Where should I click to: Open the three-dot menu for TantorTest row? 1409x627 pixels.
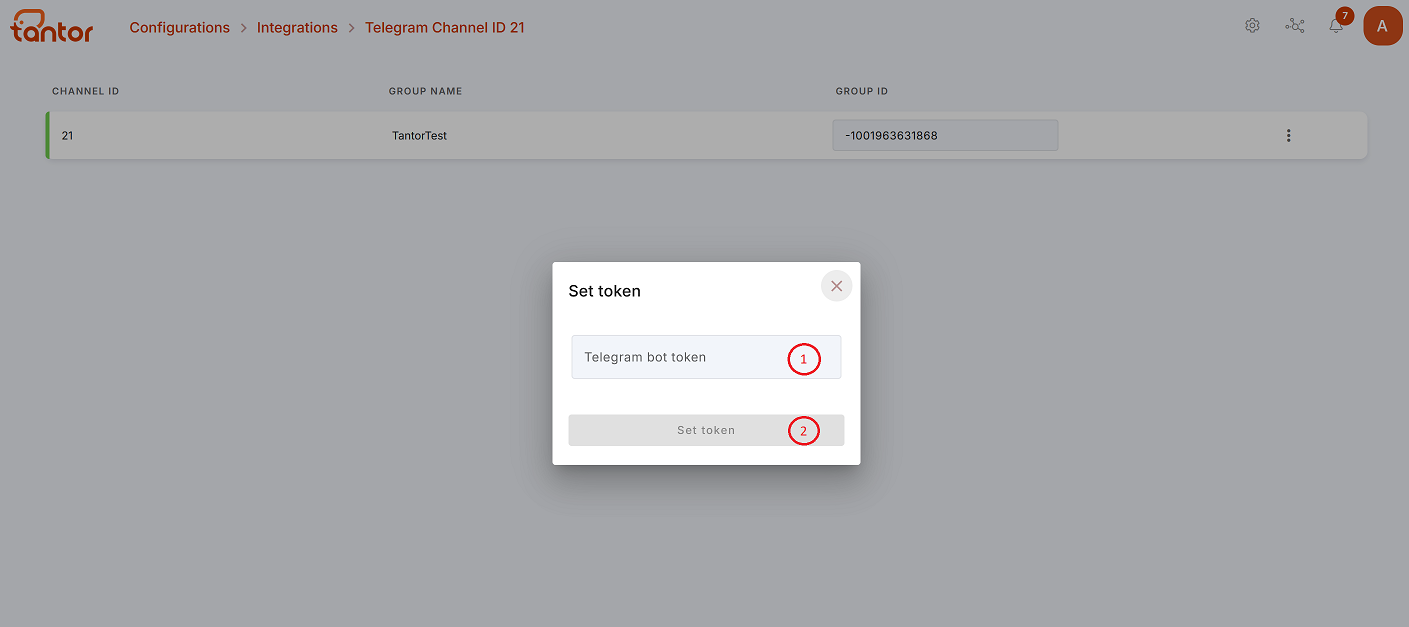tap(1288, 135)
